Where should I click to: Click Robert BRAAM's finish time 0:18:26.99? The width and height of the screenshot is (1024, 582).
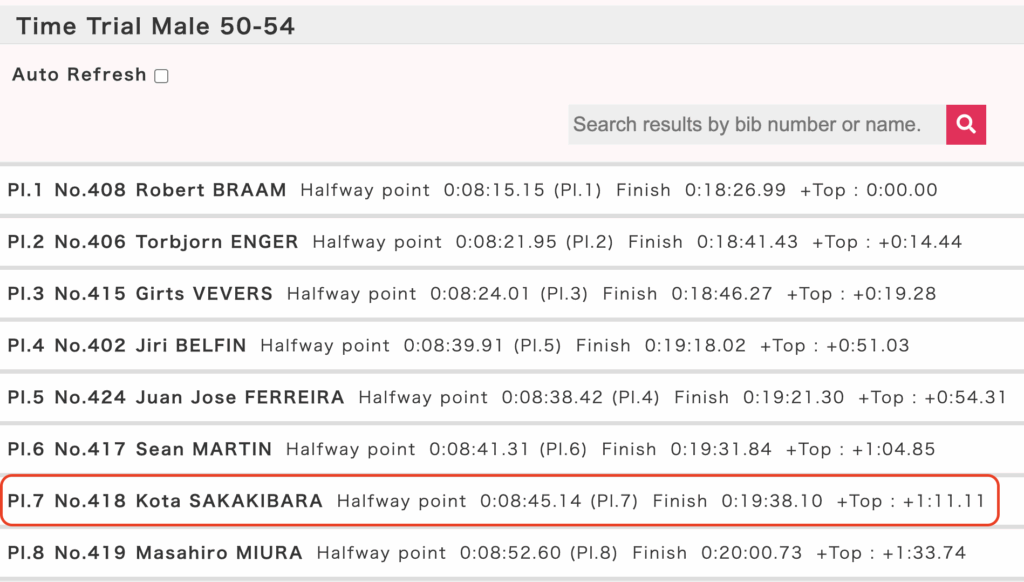(x=735, y=190)
